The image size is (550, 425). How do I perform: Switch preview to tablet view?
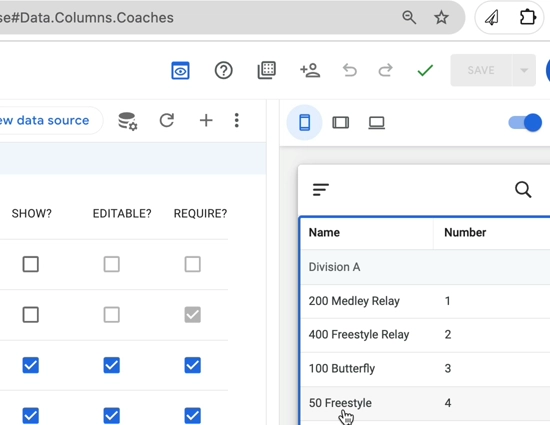pyautogui.click(x=341, y=123)
